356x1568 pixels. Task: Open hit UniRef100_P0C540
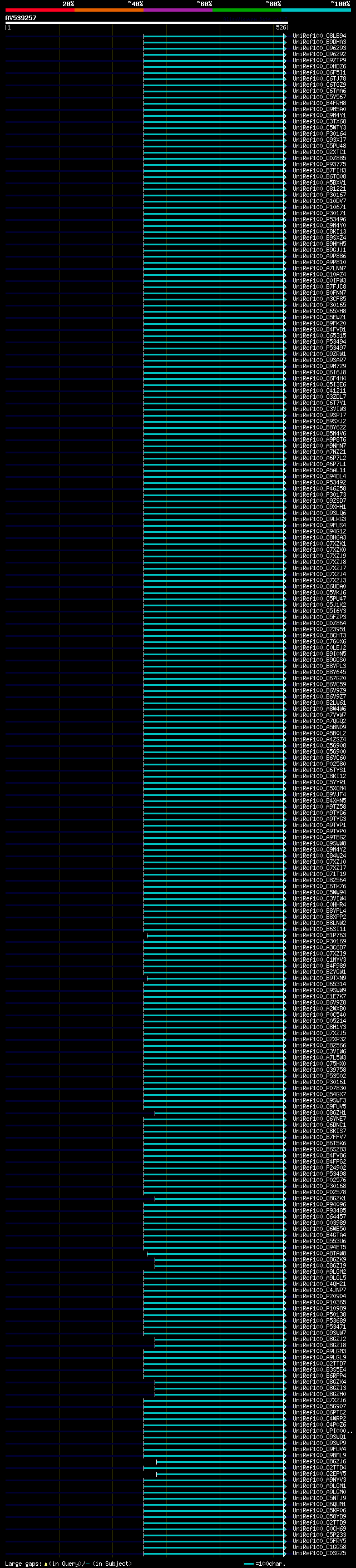click(x=319, y=1015)
